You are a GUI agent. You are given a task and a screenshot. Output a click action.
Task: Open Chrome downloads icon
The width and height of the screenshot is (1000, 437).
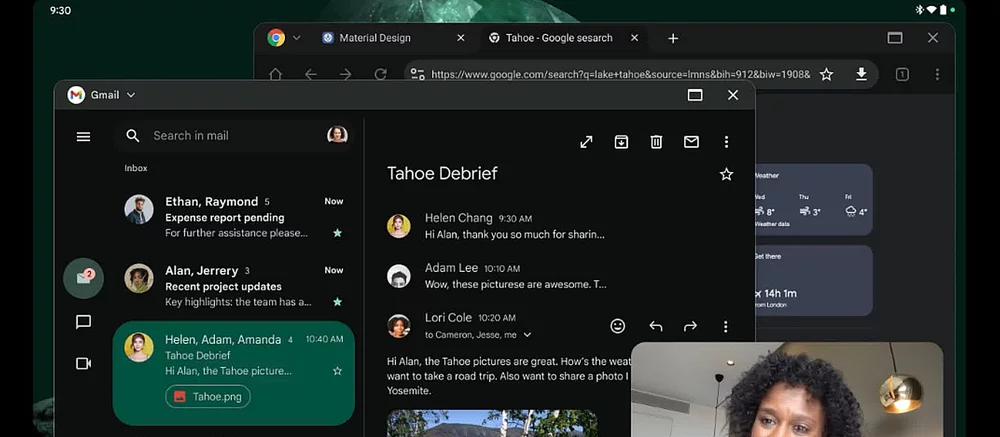[x=861, y=75]
